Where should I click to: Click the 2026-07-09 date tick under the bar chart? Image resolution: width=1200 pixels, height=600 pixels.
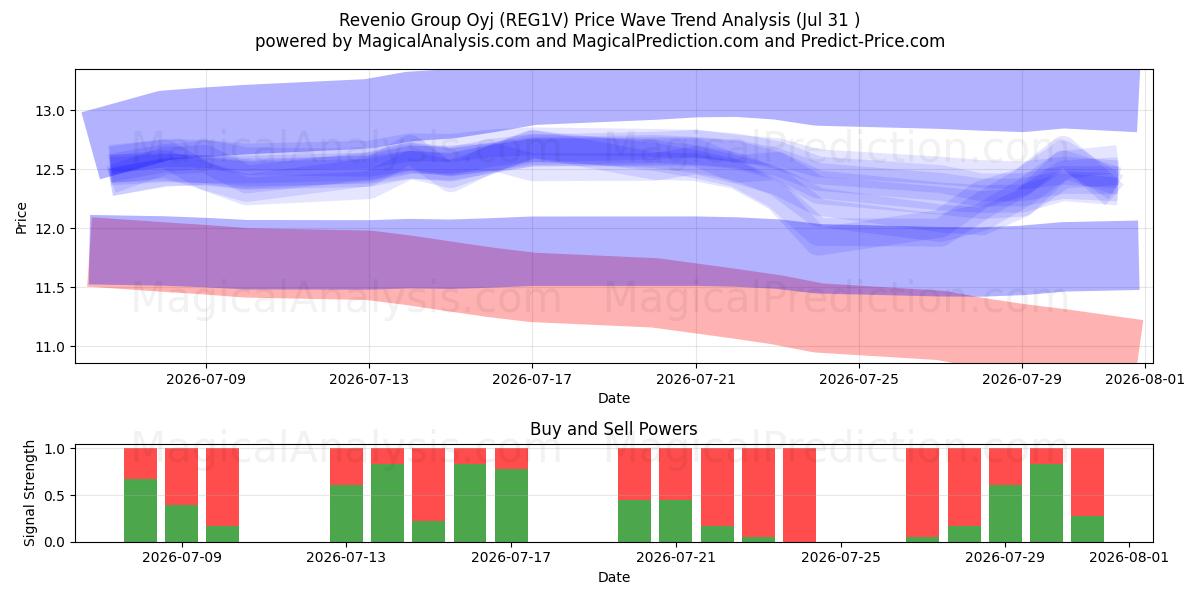[x=182, y=557]
